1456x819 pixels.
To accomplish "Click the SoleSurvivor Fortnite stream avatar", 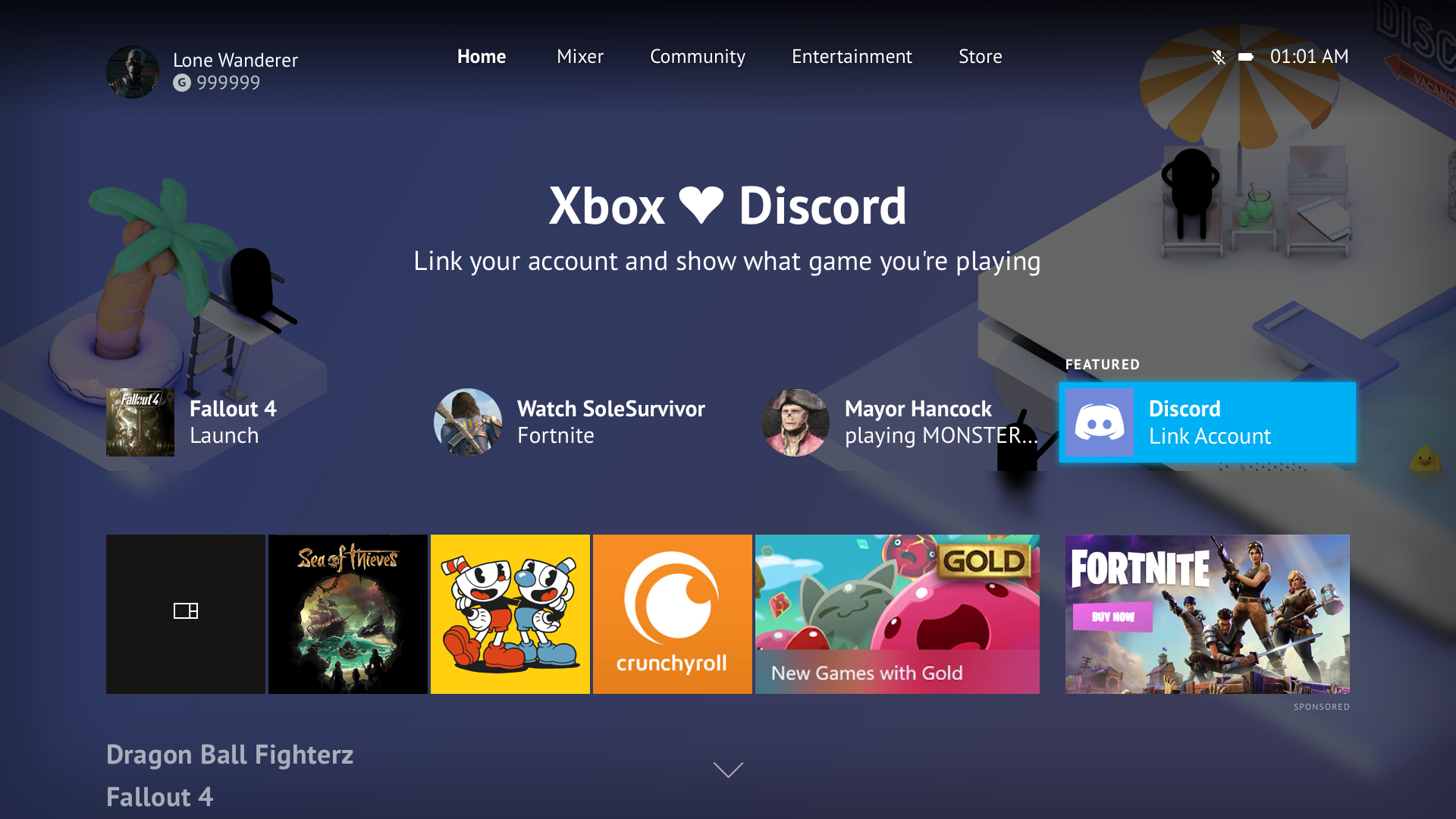I will pyautogui.click(x=469, y=420).
